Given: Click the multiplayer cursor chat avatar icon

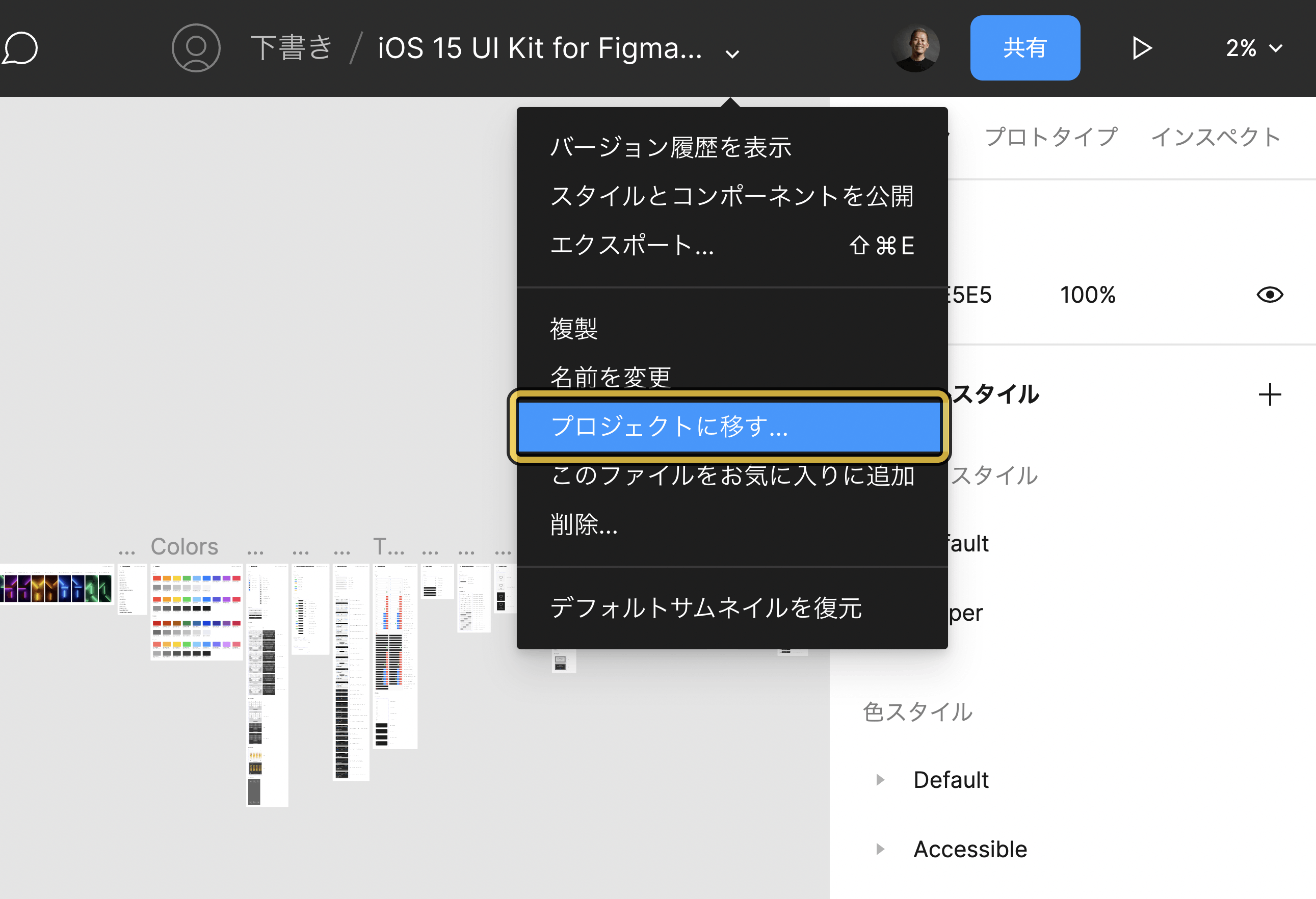Looking at the screenshot, I should tap(196, 48).
